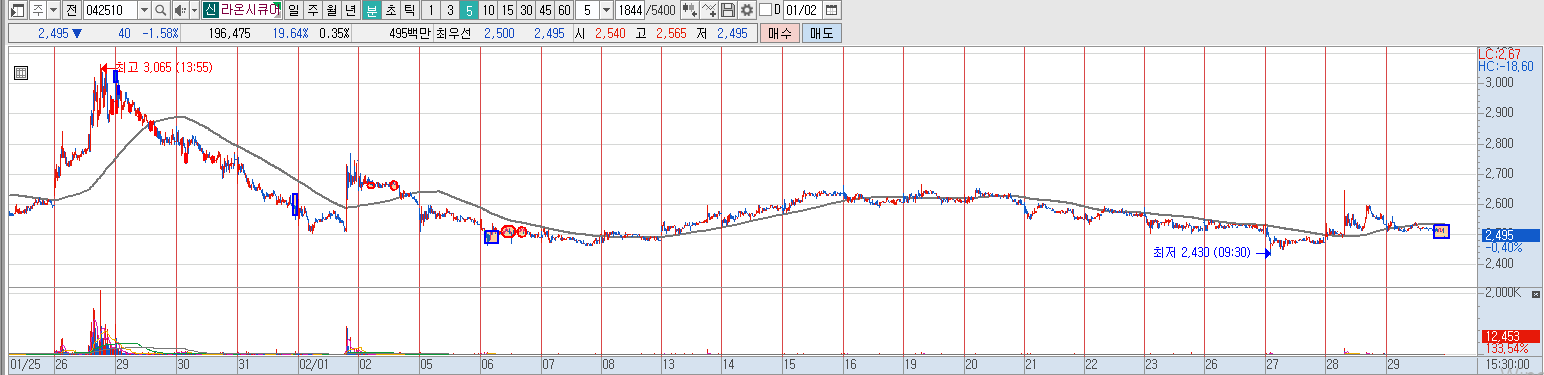This screenshot has height=375, width=1544.
Task: Click the stock search magnifier icon
Action: pyautogui.click(x=161, y=10)
